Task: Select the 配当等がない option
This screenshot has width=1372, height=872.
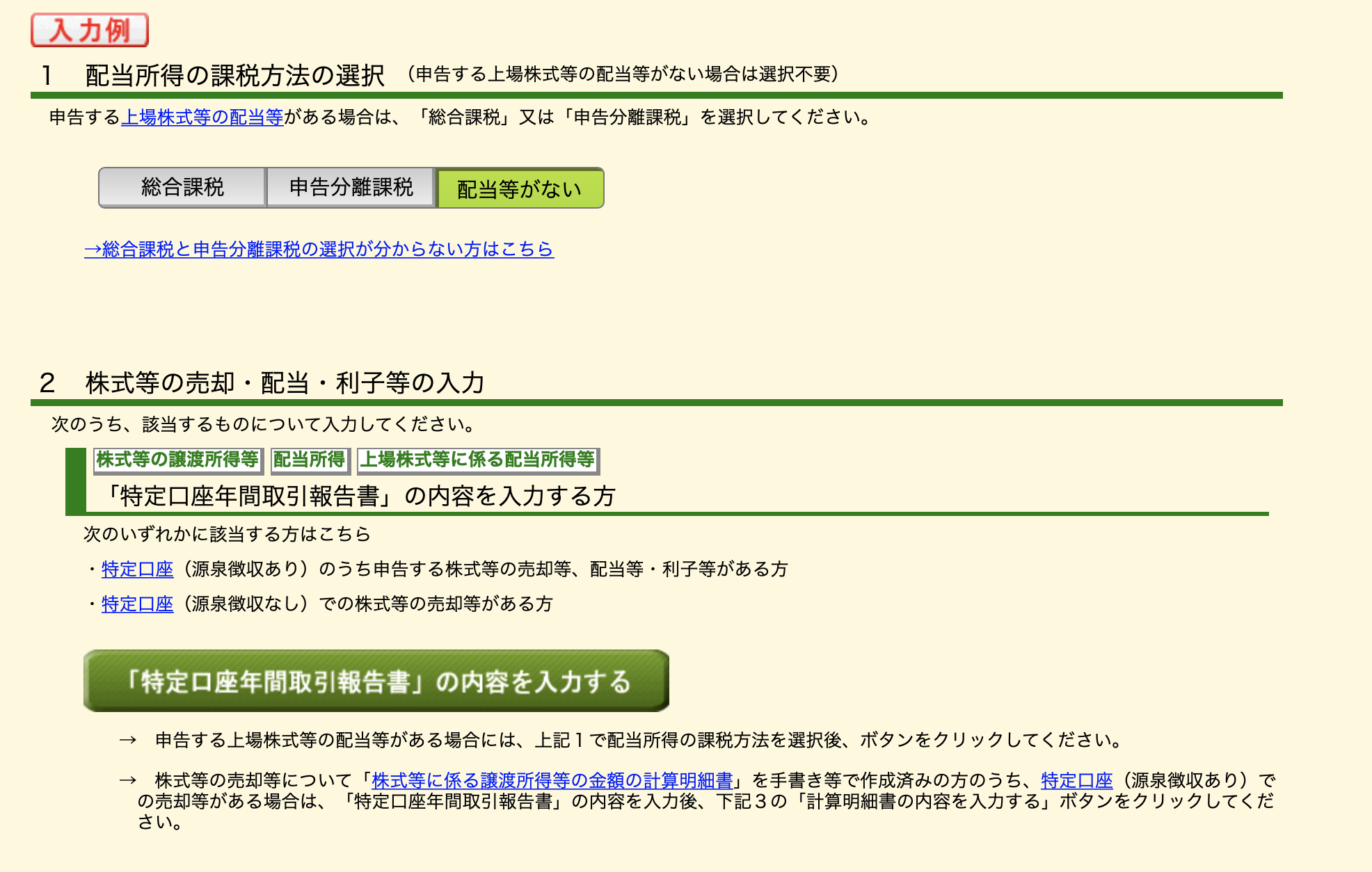Action: tap(520, 188)
